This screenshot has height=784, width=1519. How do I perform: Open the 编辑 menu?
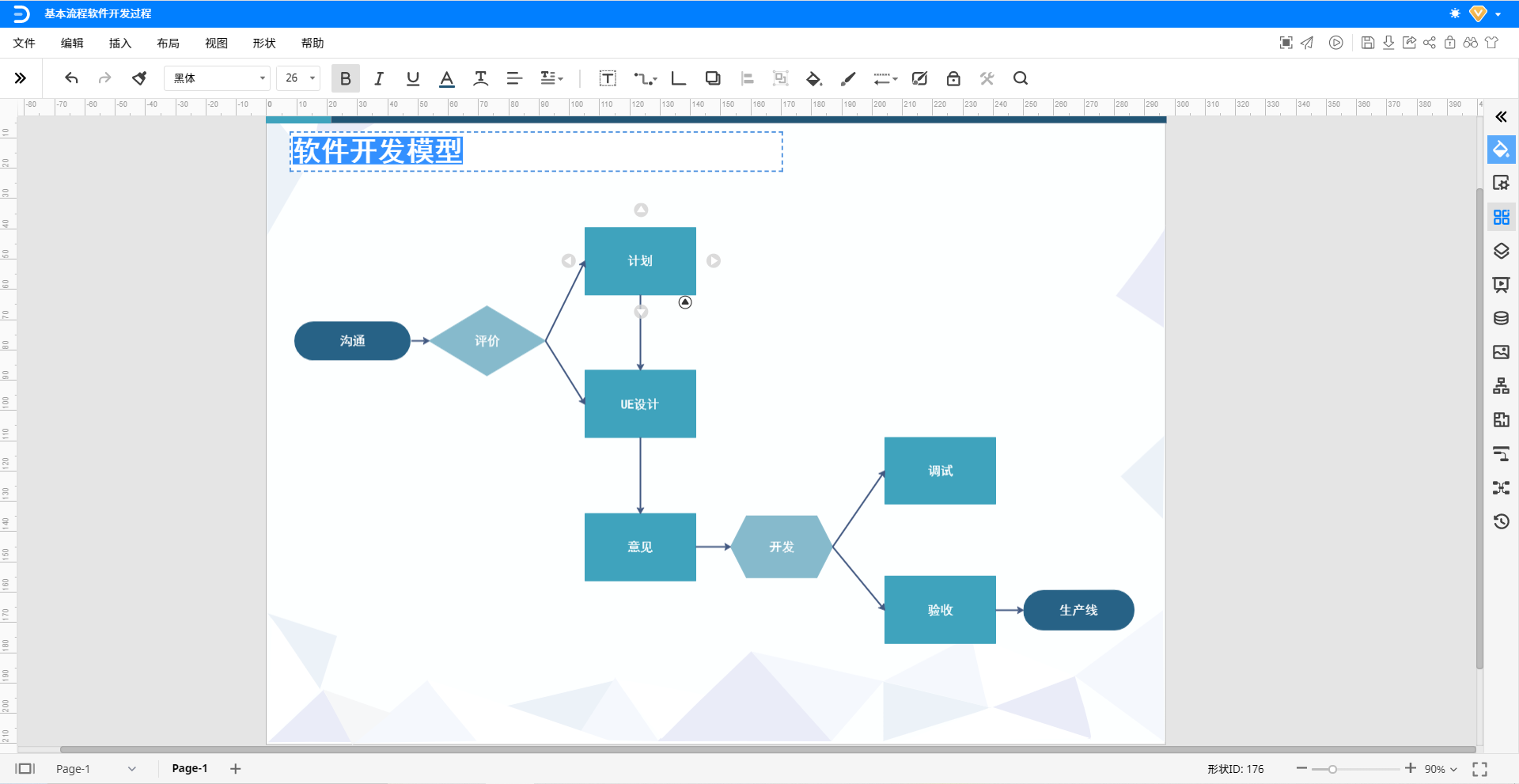click(x=72, y=44)
